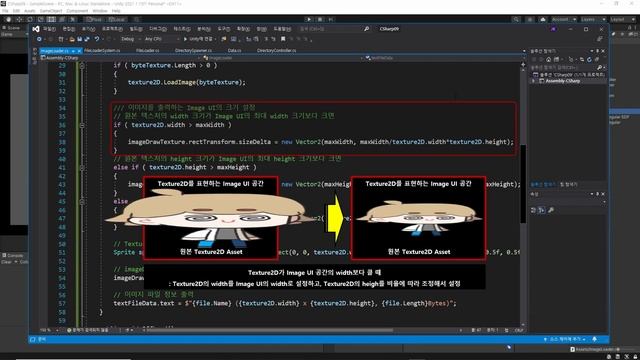
Task: Open Any CPU platform dropdown
Action: point(161,39)
